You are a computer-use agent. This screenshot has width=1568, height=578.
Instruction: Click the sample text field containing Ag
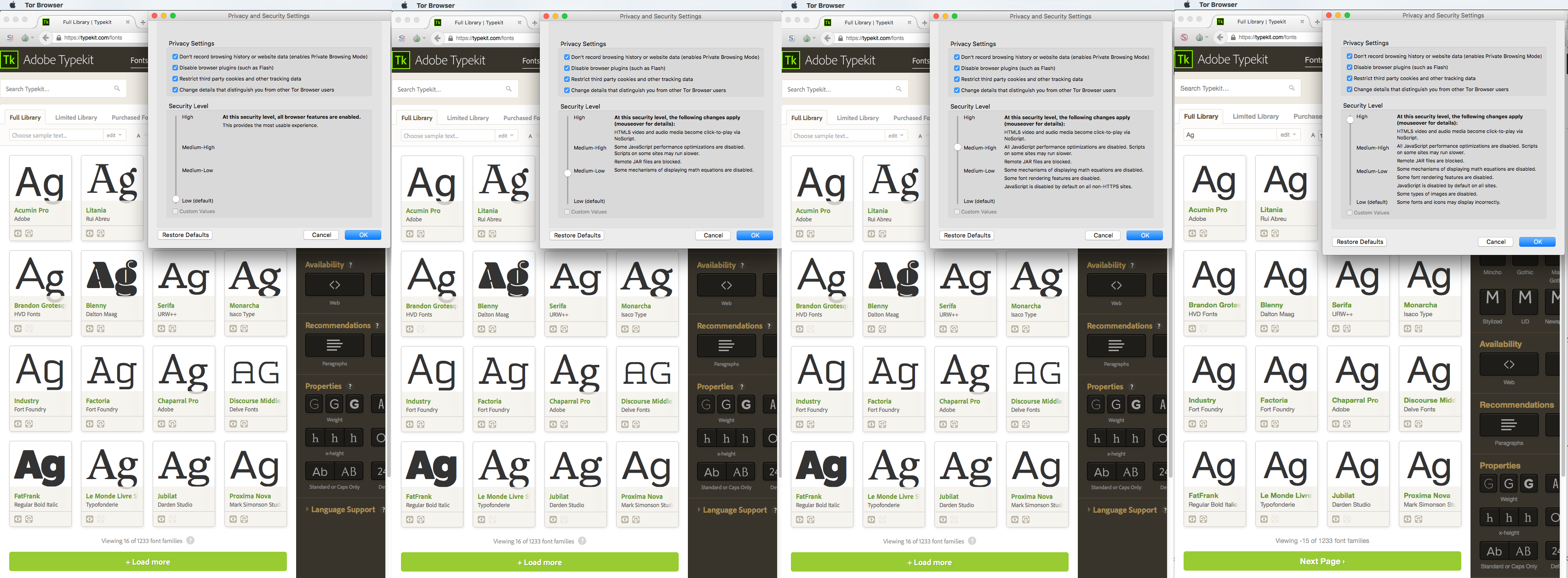pyautogui.click(x=1230, y=134)
